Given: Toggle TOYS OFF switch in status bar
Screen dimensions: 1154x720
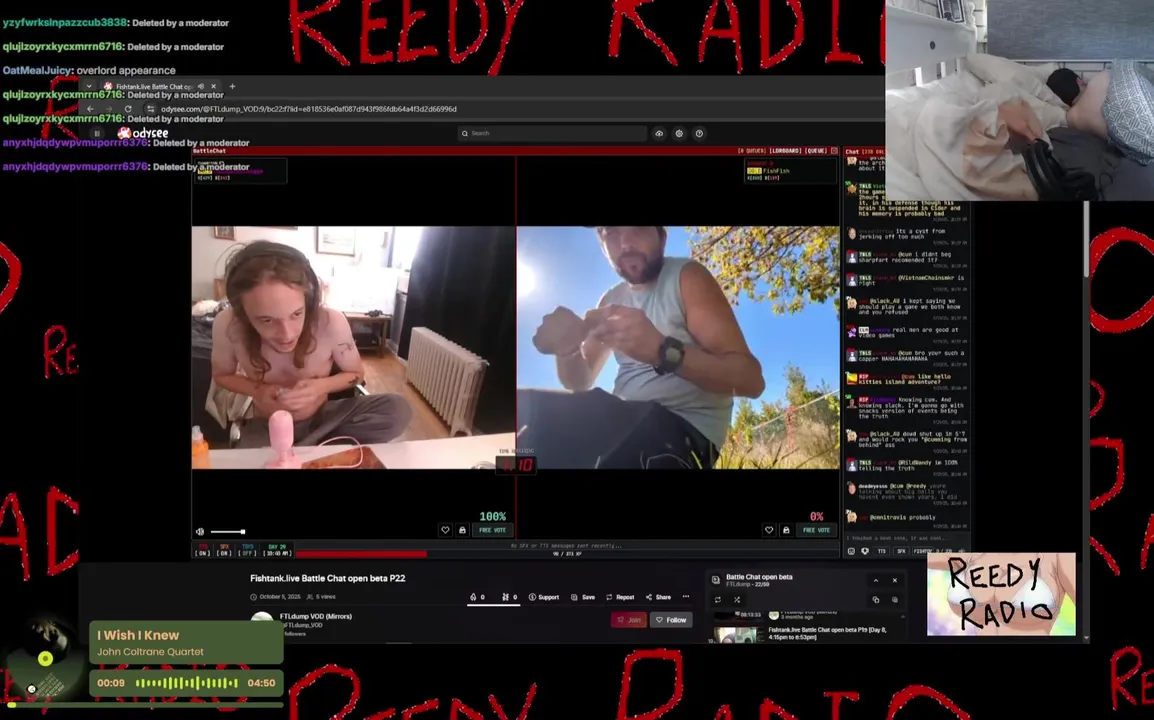Looking at the screenshot, I should coord(247,550).
